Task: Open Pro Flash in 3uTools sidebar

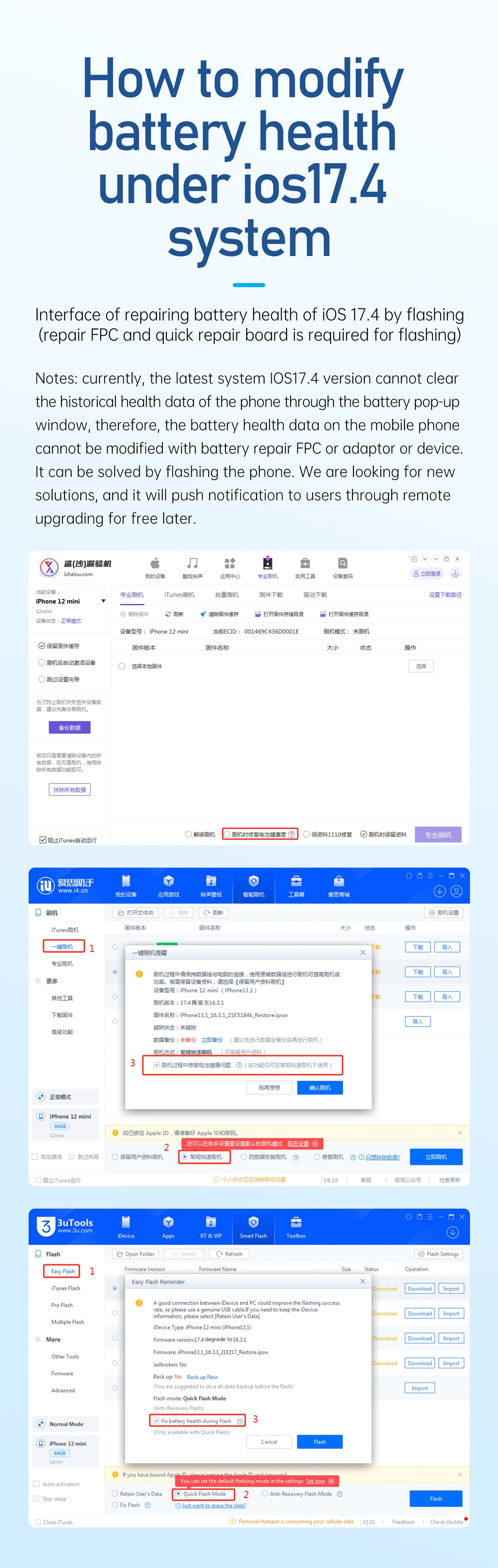Action: [x=62, y=1305]
